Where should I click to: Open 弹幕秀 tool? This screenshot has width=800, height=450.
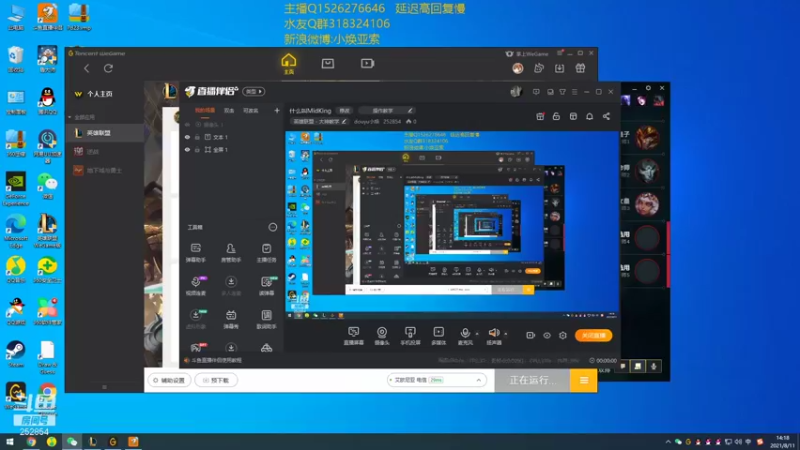[x=231, y=319]
